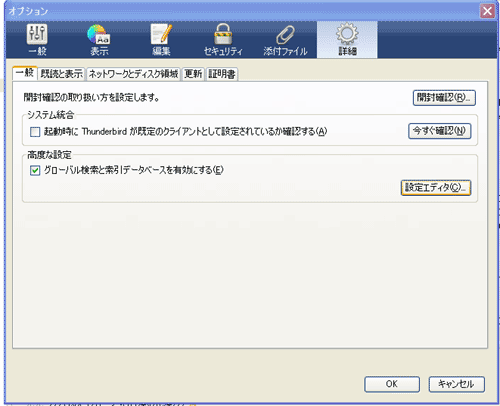Image resolution: width=500 pixels, height=406 pixels.
Task: Switch to the 一般 sub-tab
Action: 25,73
